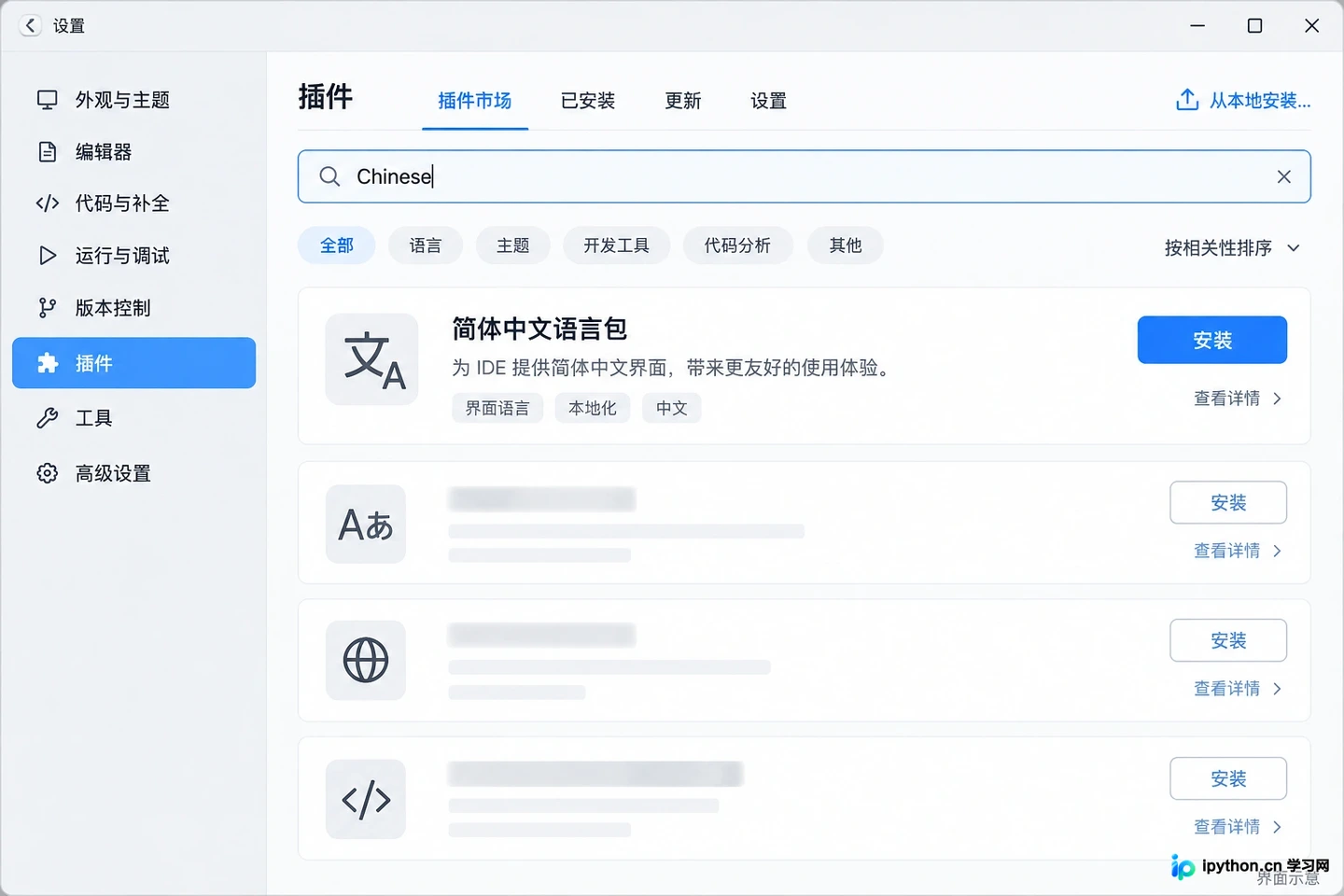Screen dimensions: 1344x896
Task: Click the globe plugin icon
Action: click(366, 661)
